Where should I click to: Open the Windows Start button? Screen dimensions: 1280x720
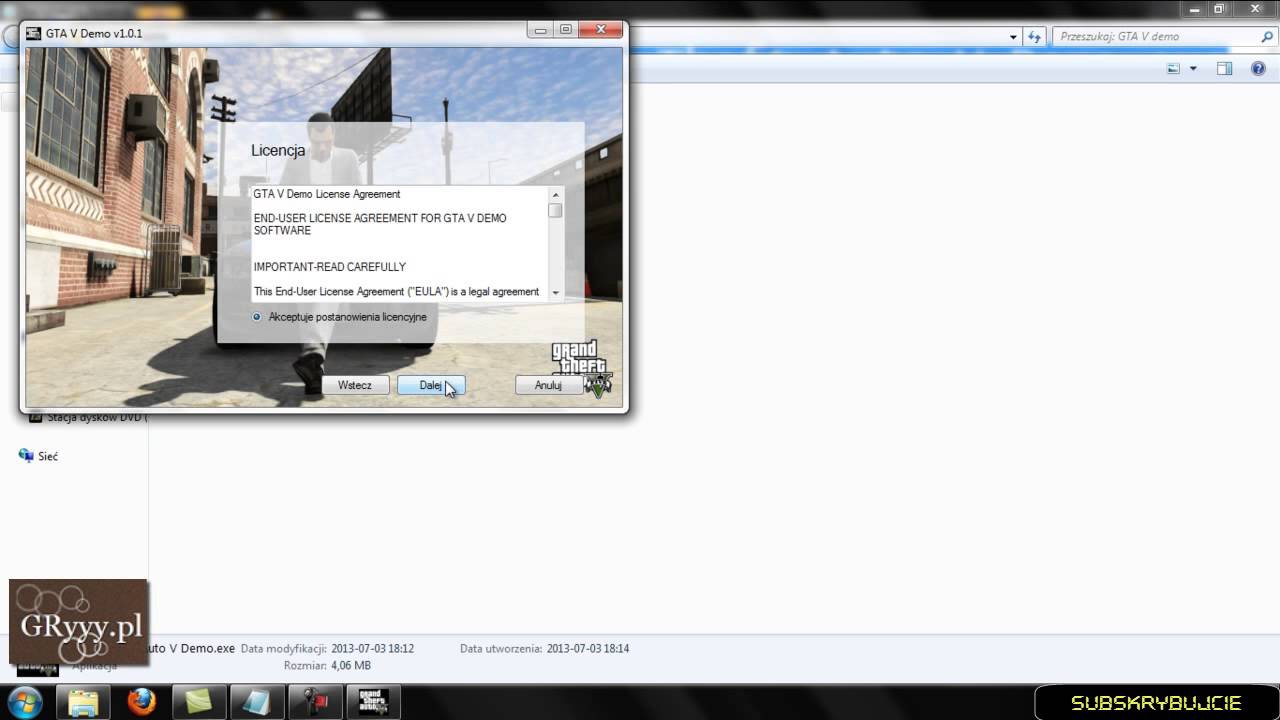[25, 701]
